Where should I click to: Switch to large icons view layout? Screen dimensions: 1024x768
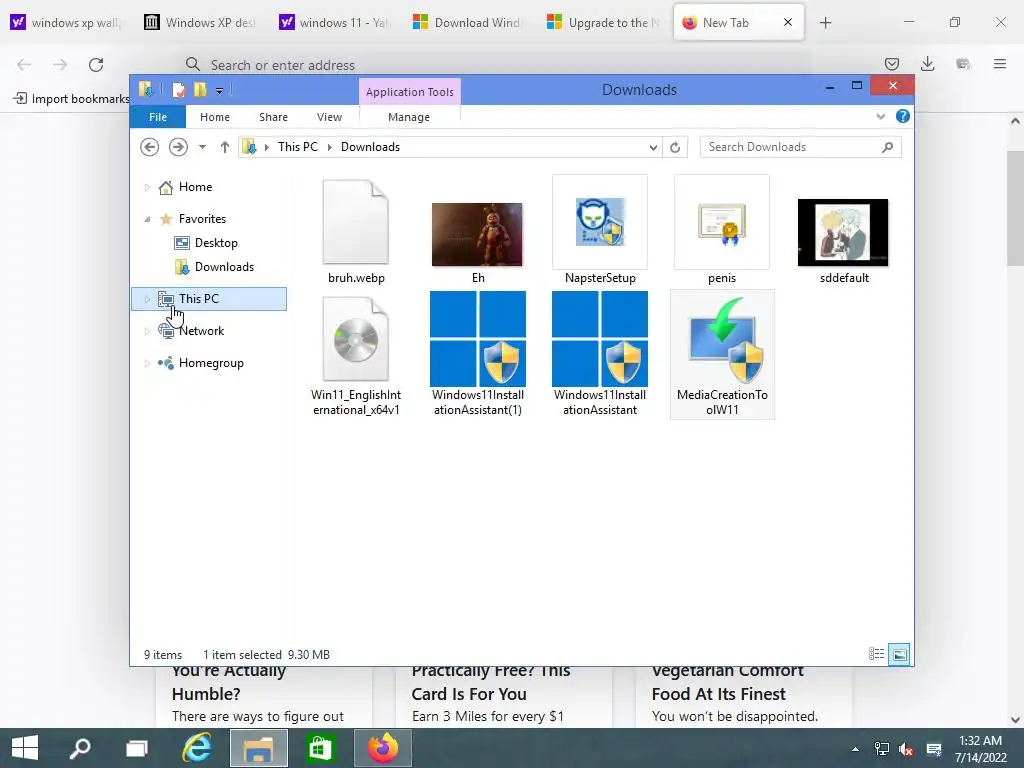pyautogui.click(x=899, y=654)
